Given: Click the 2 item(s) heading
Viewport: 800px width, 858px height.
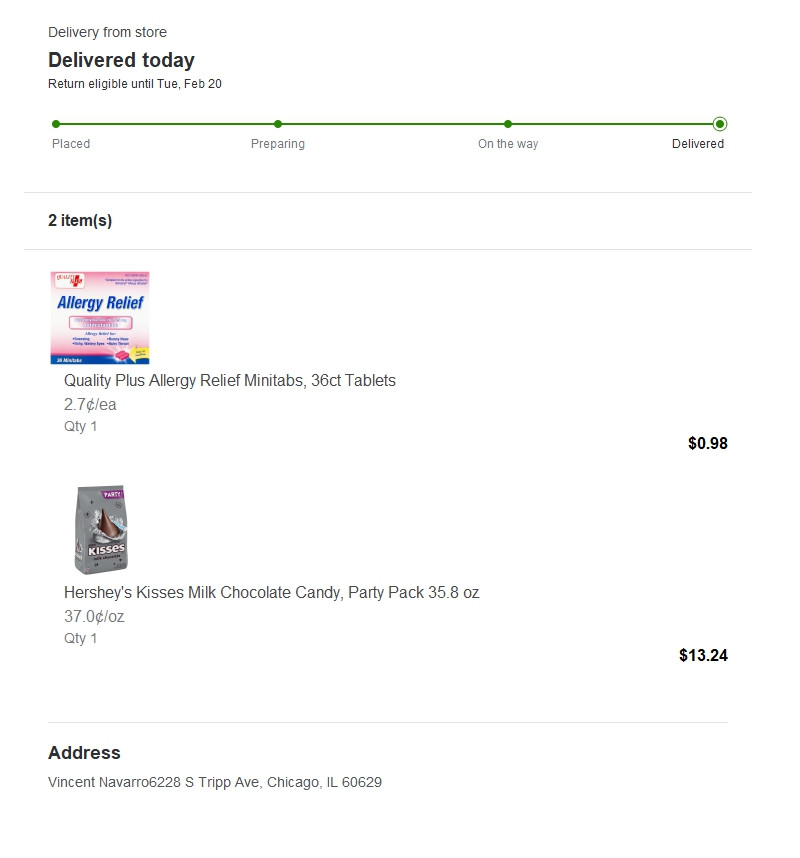Looking at the screenshot, I should click(x=80, y=221).
